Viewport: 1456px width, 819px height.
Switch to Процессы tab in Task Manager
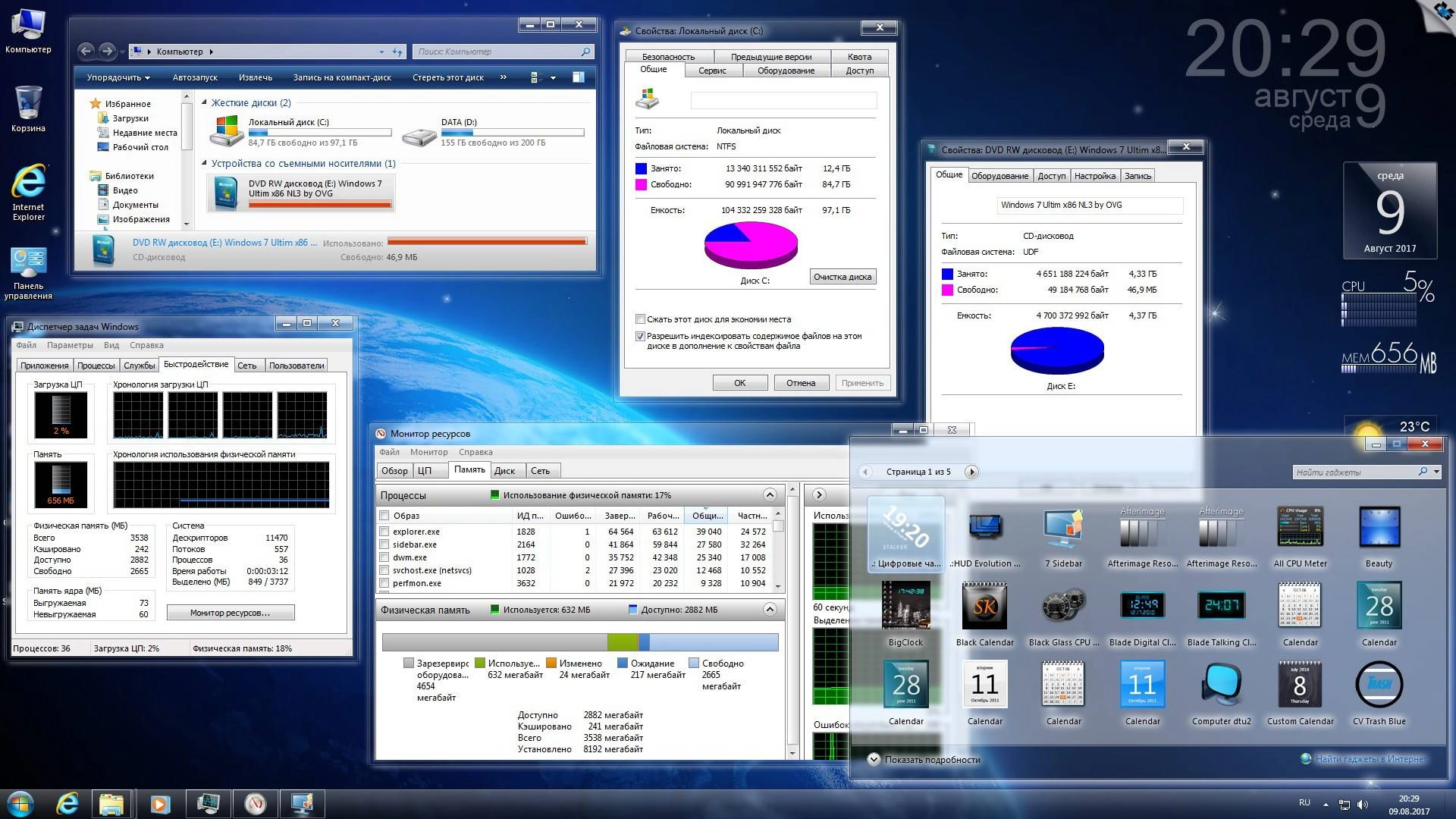click(96, 366)
